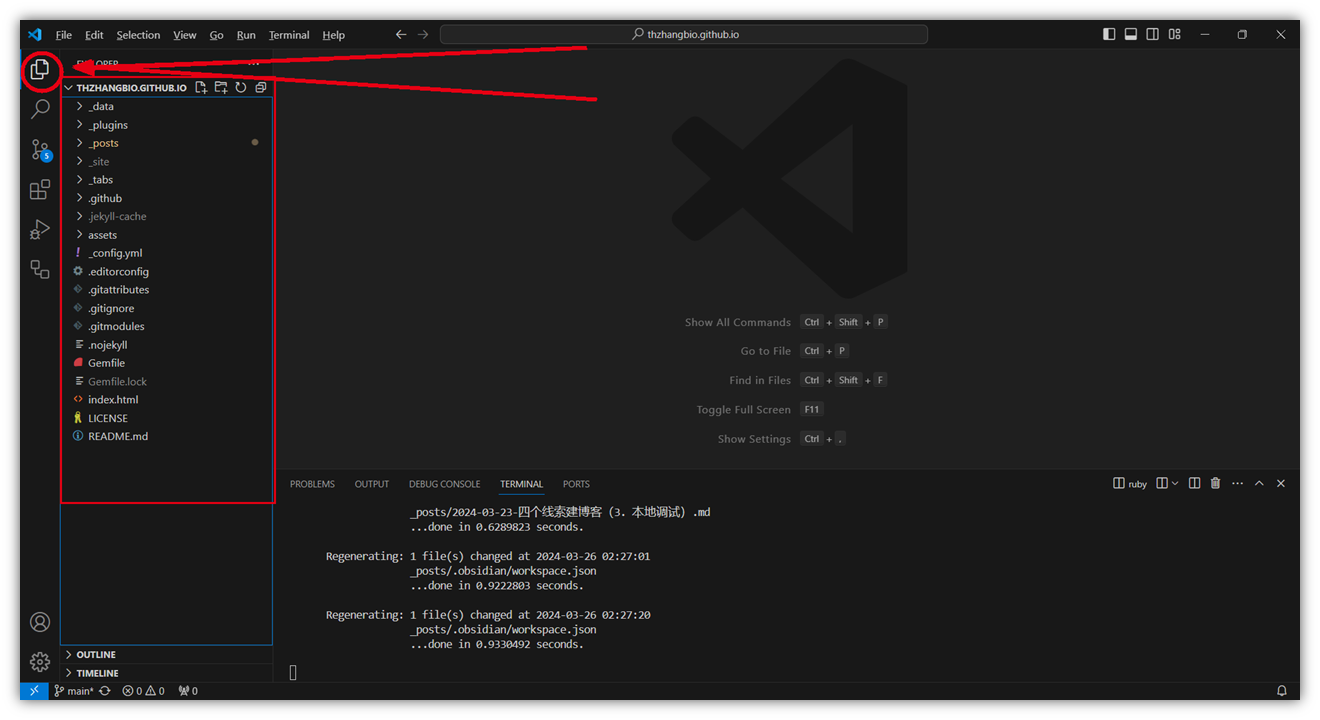Expand the _tabs folder
Viewport: 1320px width, 720px height.
pos(167,180)
